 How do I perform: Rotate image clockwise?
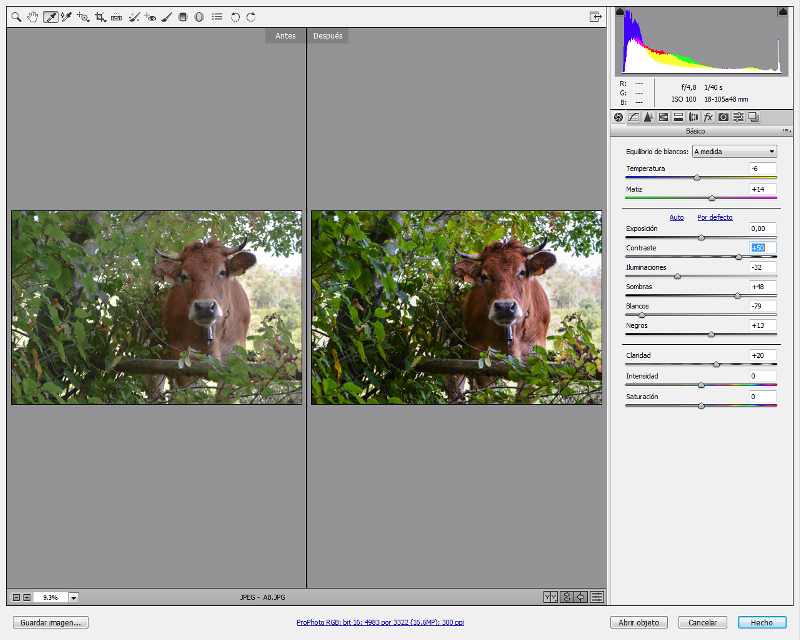251,17
